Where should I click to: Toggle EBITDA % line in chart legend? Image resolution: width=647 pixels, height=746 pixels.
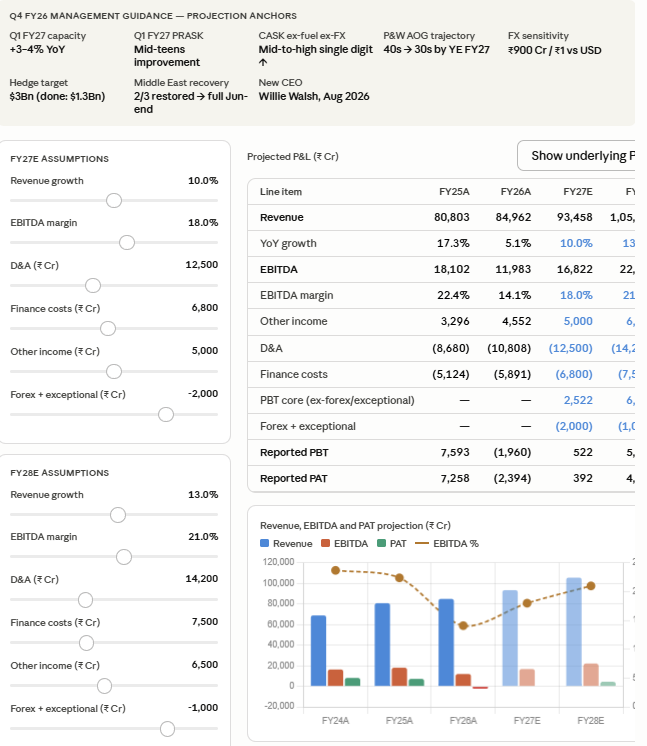(x=447, y=543)
